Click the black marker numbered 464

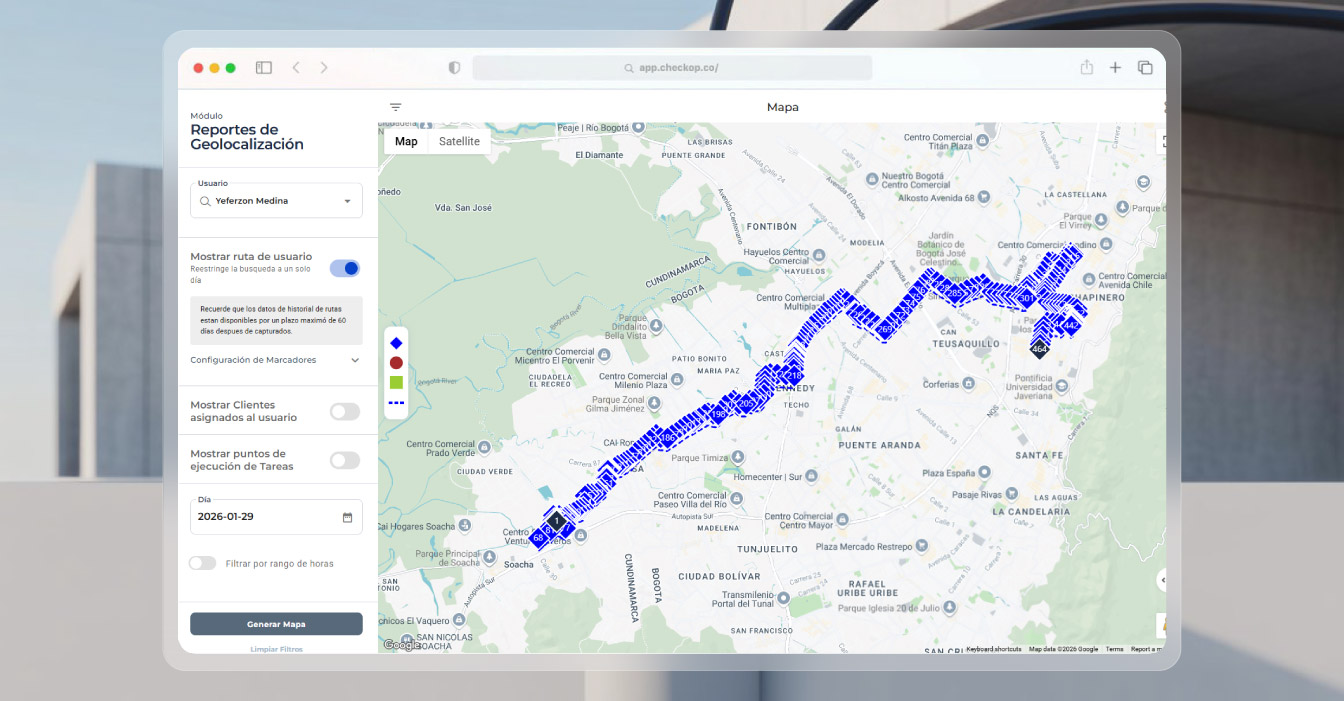1039,349
